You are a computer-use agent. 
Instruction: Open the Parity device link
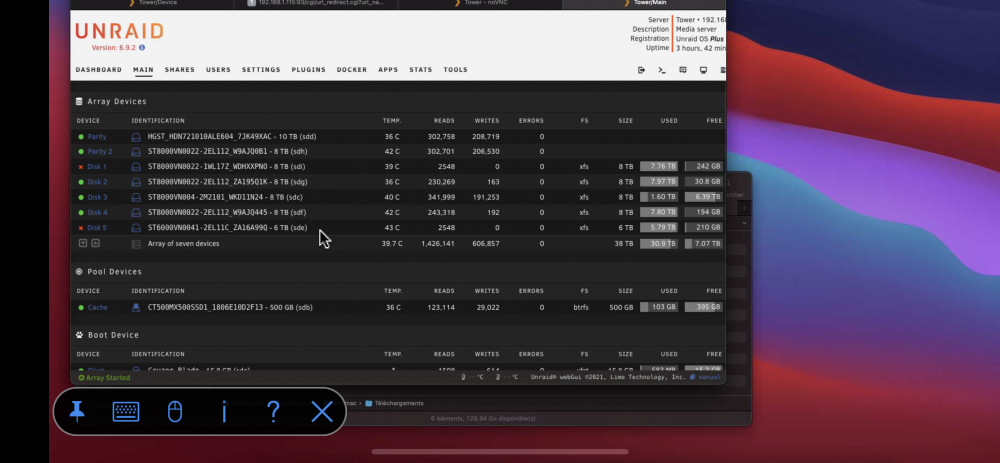[97, 136]
